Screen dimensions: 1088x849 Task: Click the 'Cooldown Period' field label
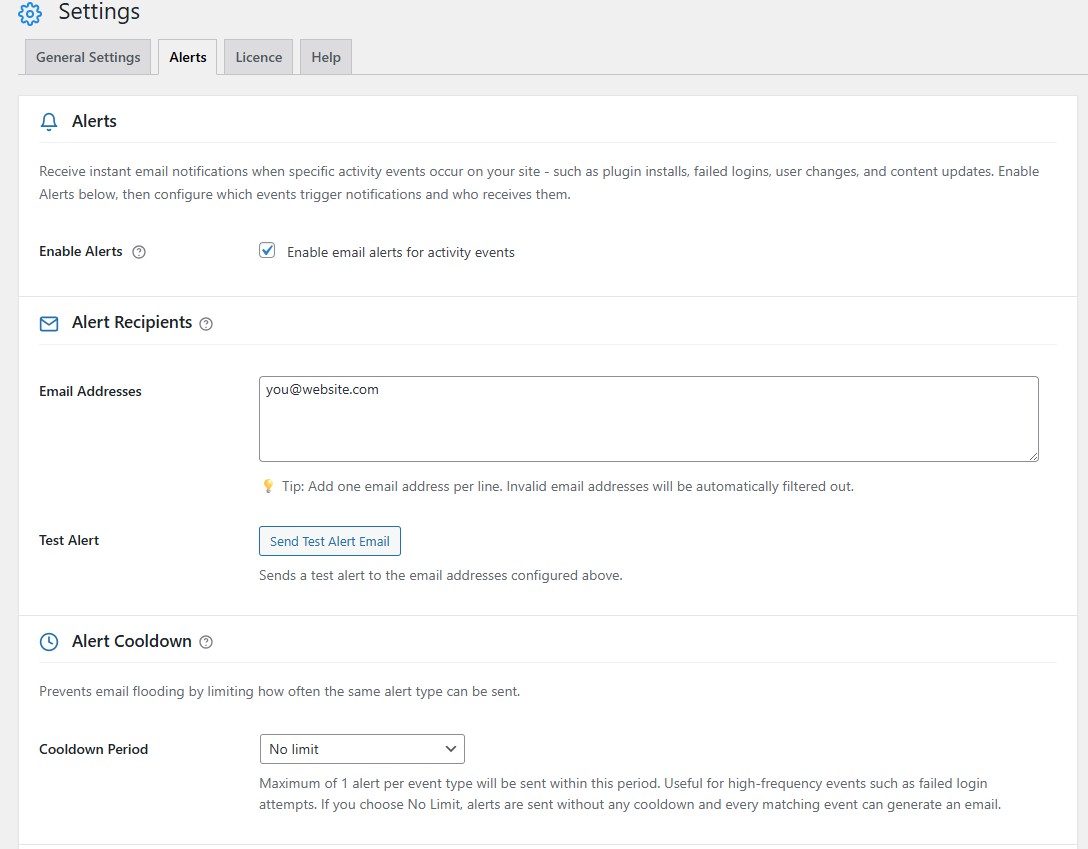(94, 749)
